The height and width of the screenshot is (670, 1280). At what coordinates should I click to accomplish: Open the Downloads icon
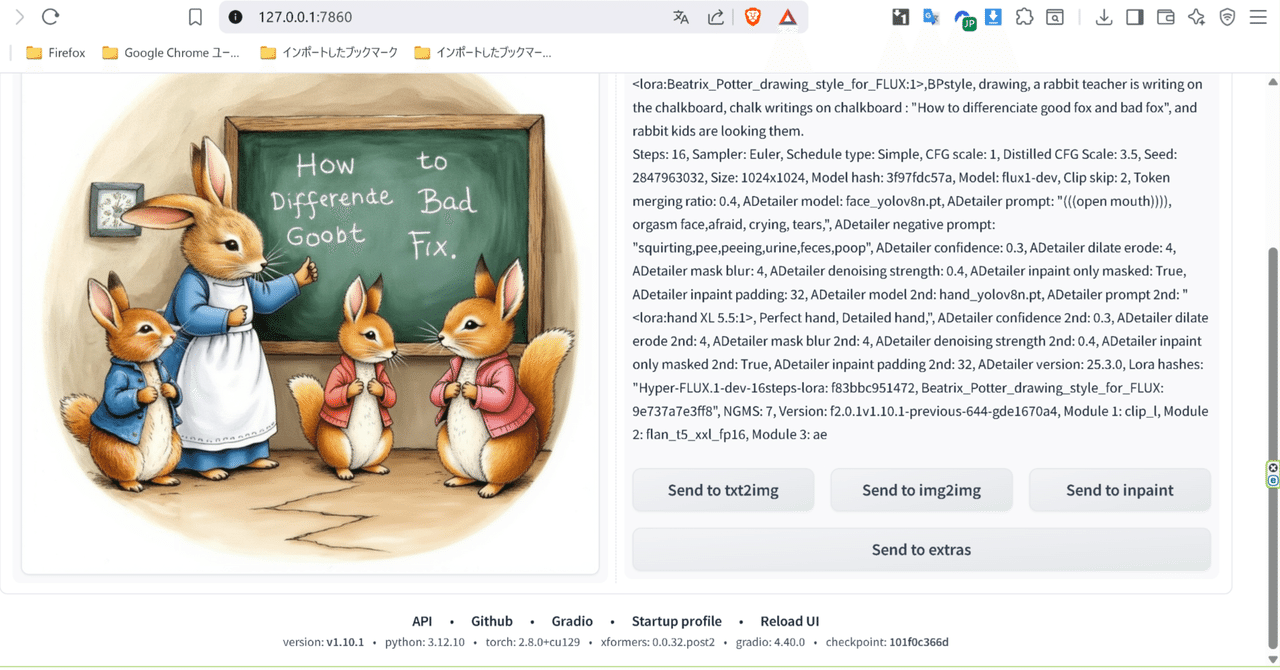(1104, 16)
